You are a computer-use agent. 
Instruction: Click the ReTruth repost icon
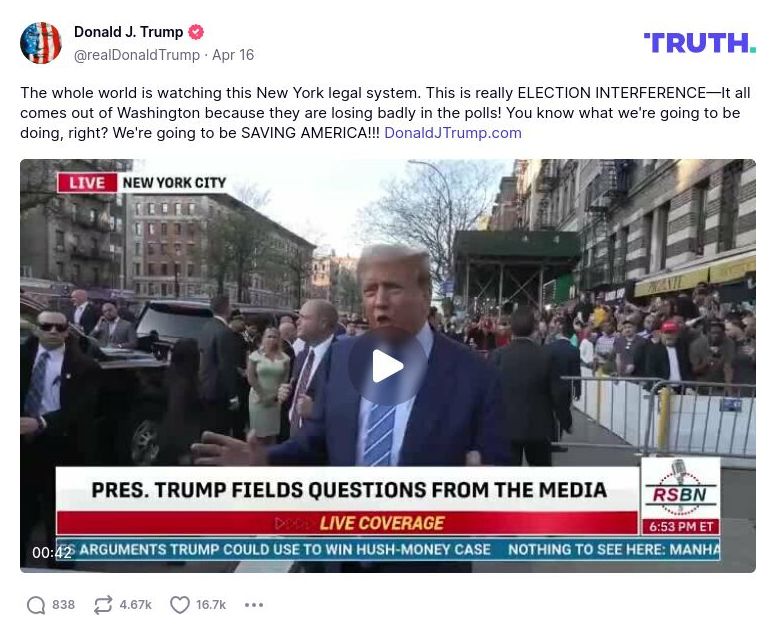tap(103, 605)
